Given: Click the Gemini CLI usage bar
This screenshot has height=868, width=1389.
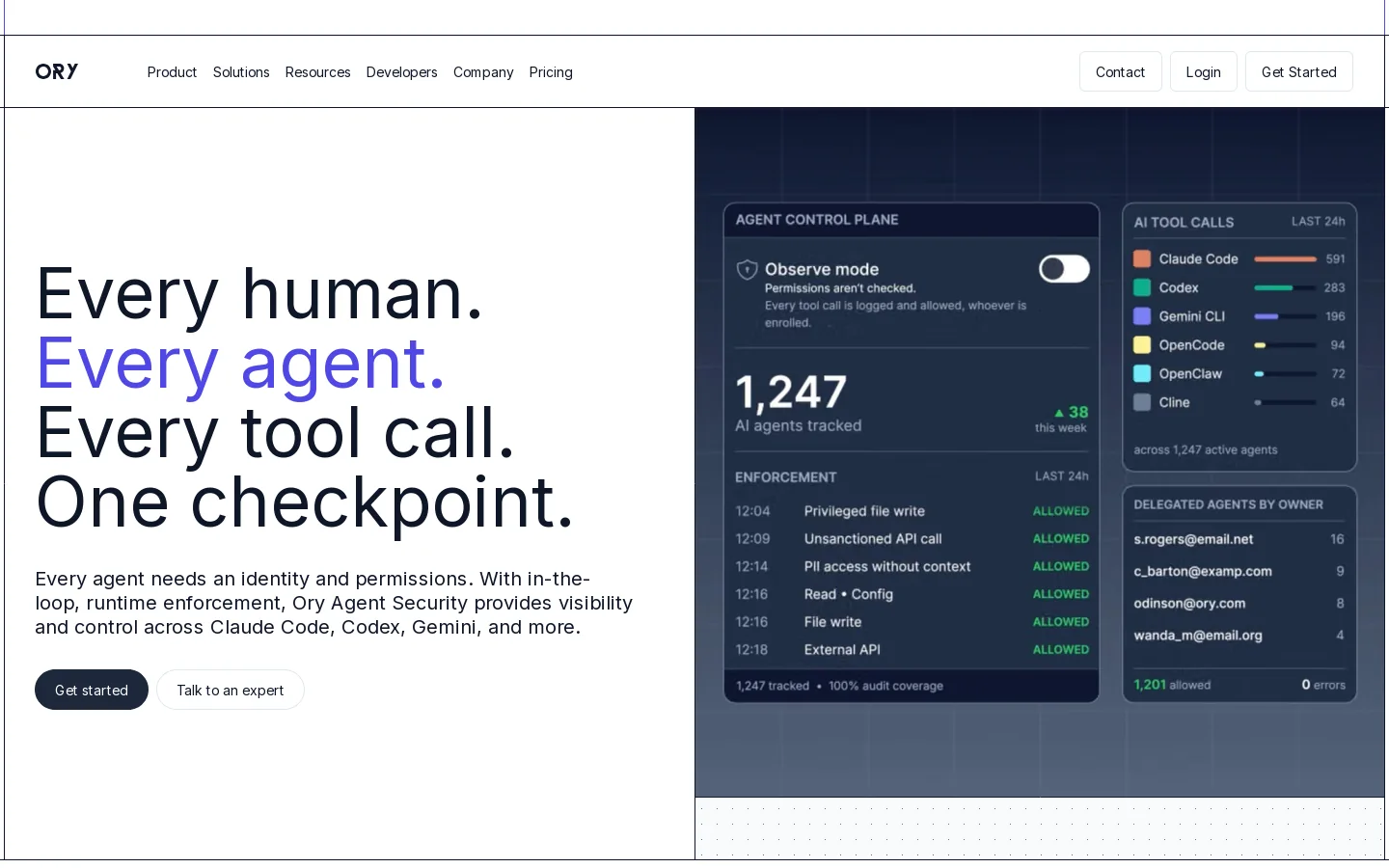Looking at the screenshot, I should pos(1285,316).
